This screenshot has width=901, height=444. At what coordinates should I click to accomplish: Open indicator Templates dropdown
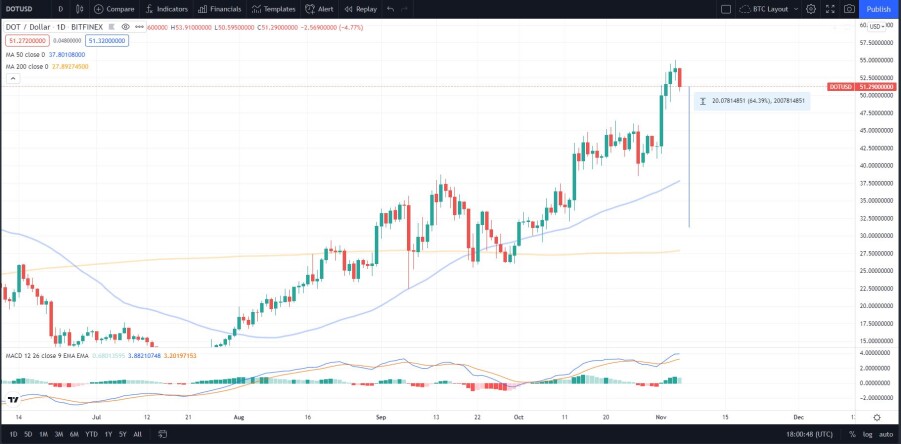[274, 9]
